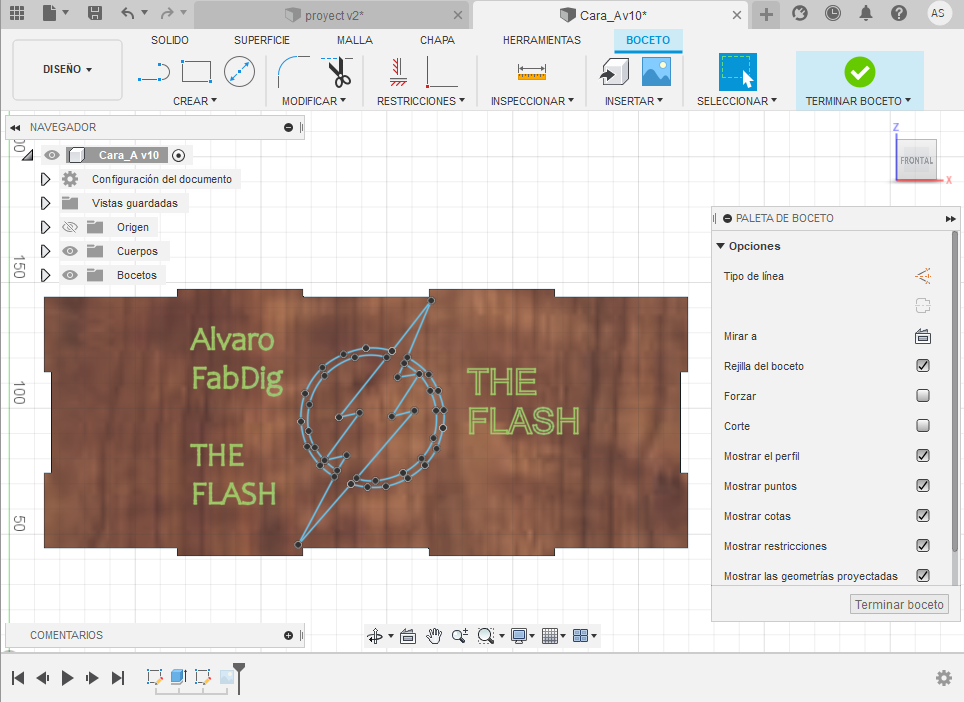Toggle Mostrar el perfil checkbox
Screen dimensions: 964x702
(922, 456)
